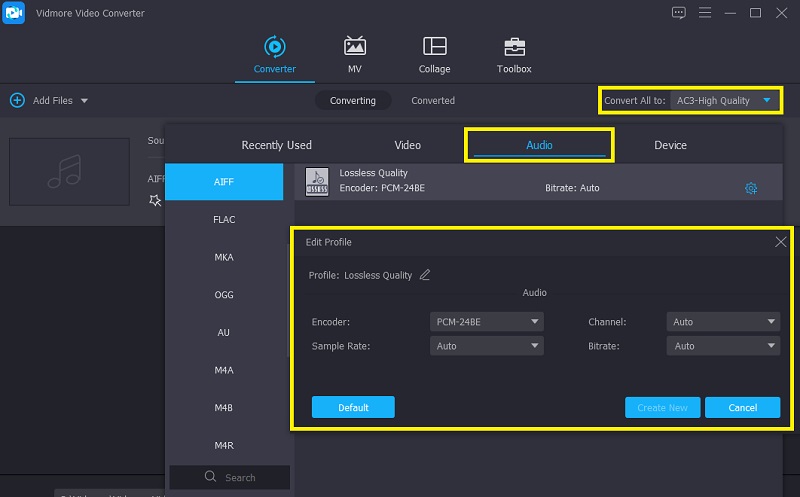Viewport: 800px width, 497px height.
Task: Click the Cancel button
Action: (x=742, y=408)
